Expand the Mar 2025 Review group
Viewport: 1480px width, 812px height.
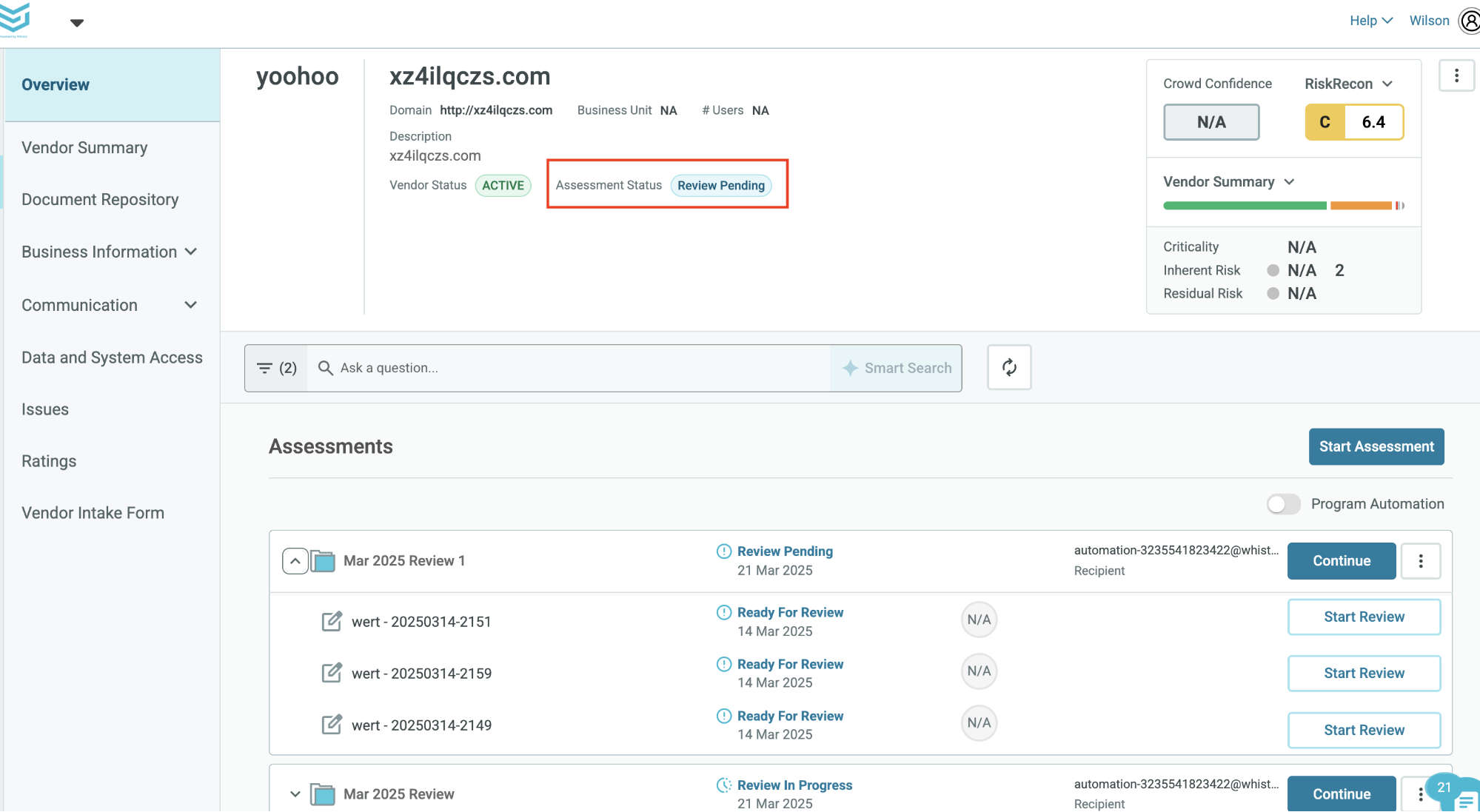coord(295,794)
